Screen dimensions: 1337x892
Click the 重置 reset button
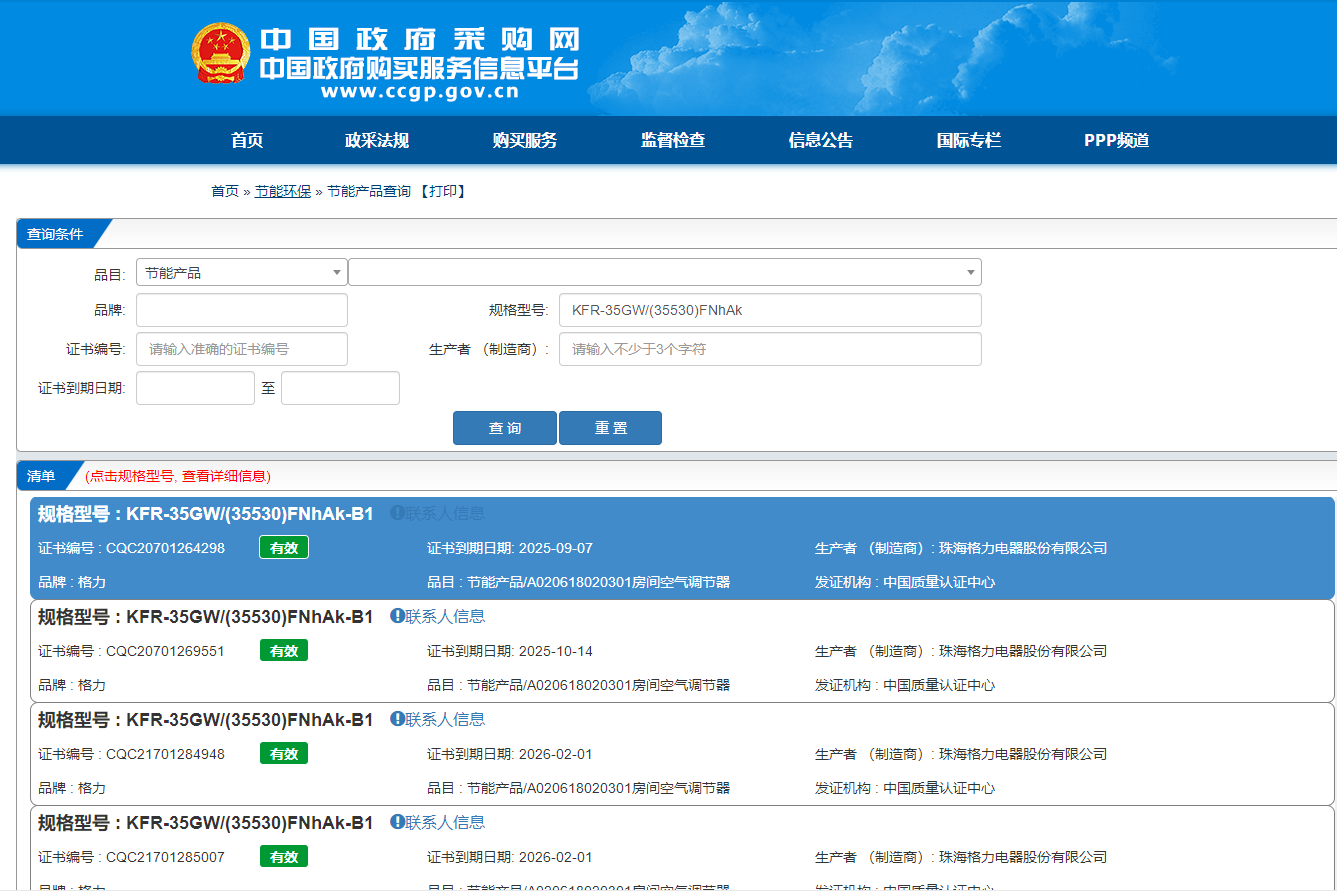610,428
